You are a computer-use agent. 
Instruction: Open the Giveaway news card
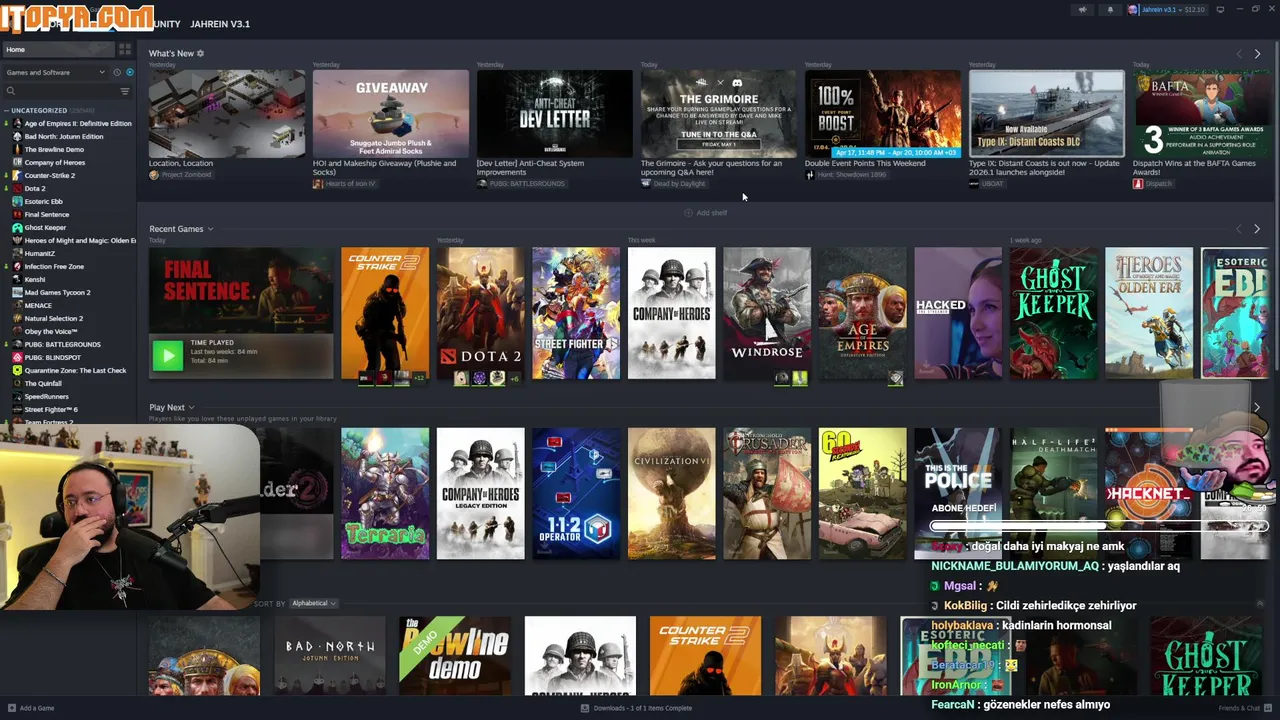pos(390,113)
